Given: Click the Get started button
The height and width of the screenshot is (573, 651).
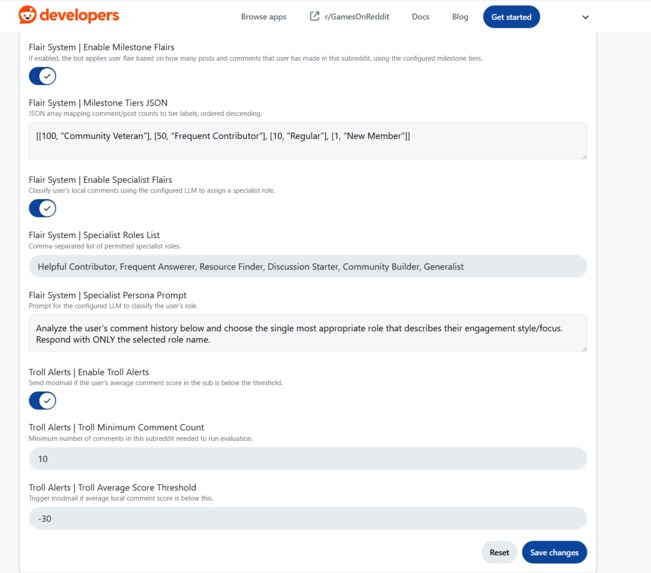Looking at the screenshot, I should (512, 17).
